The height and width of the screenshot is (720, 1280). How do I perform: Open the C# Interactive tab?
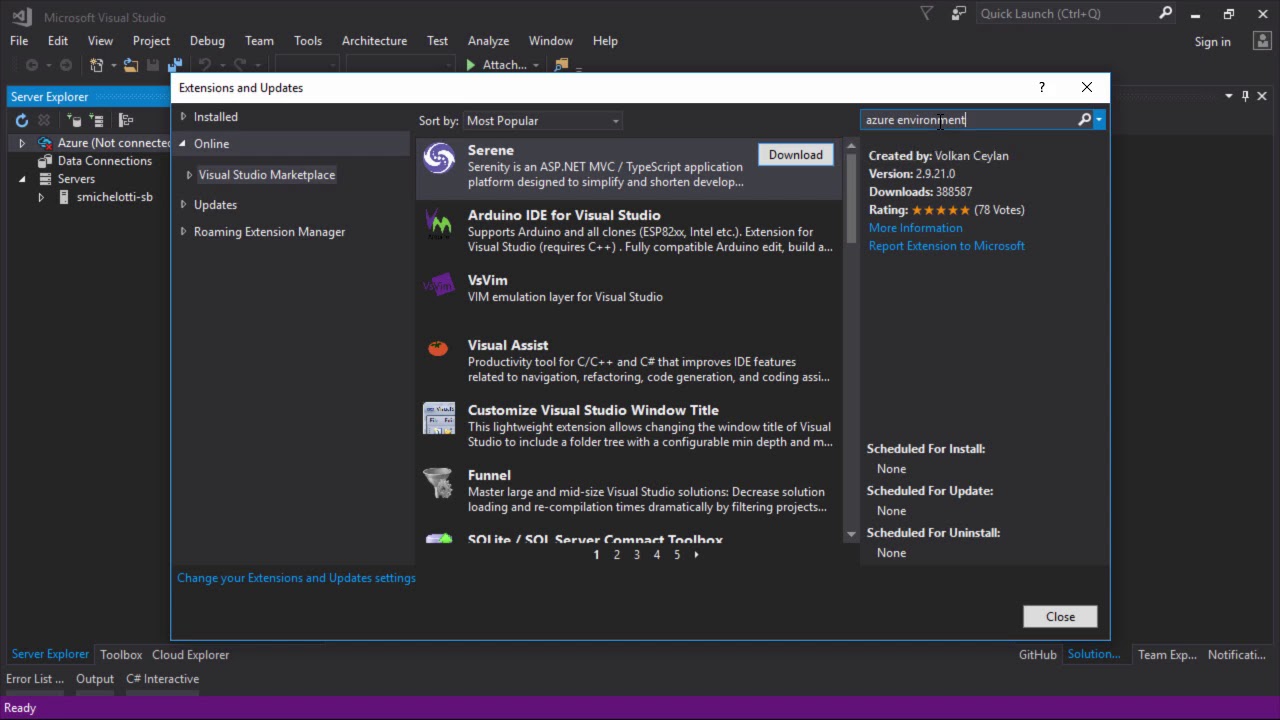point(162,679)
